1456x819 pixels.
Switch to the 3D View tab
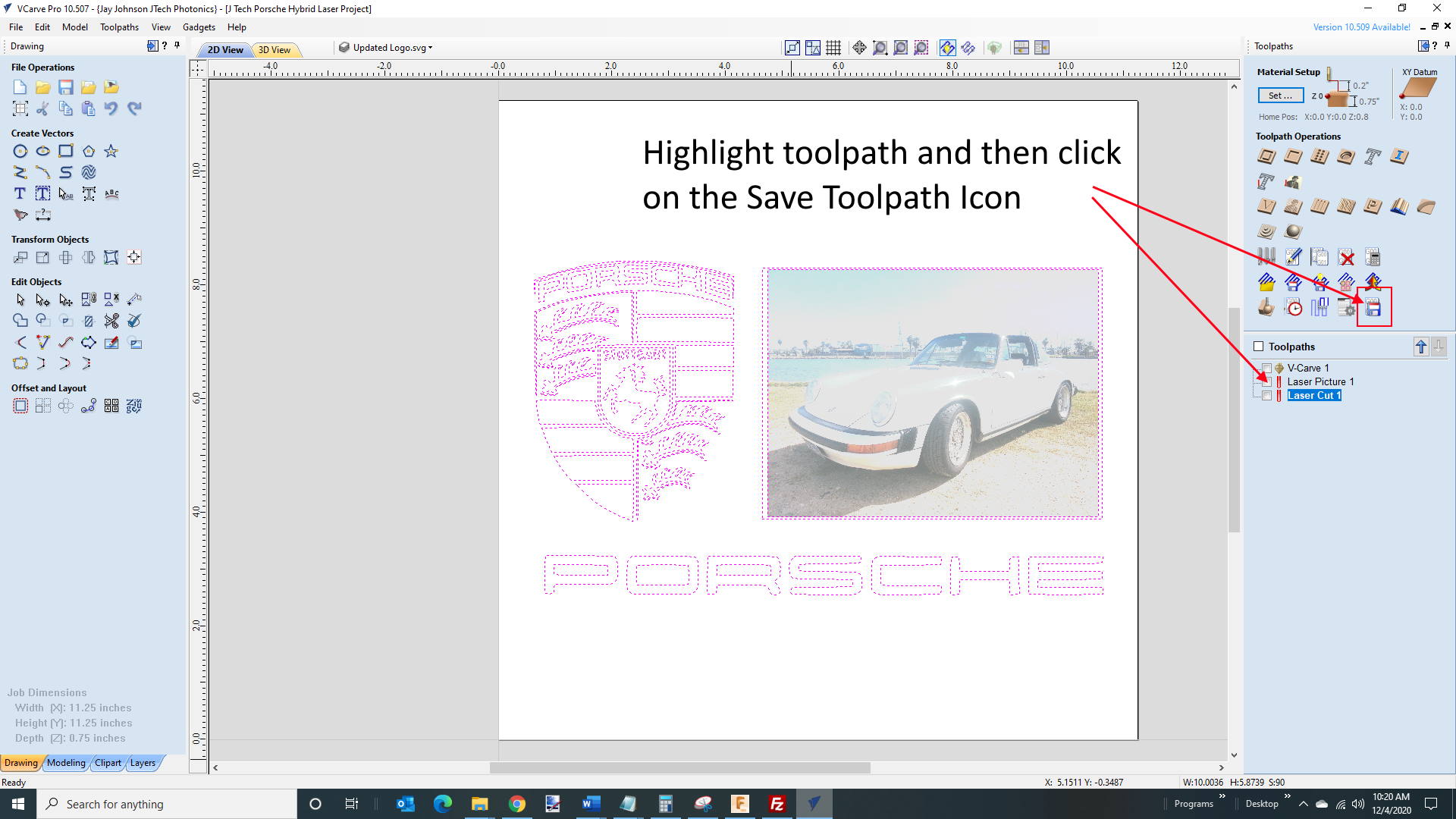click(x=275, y=50)
